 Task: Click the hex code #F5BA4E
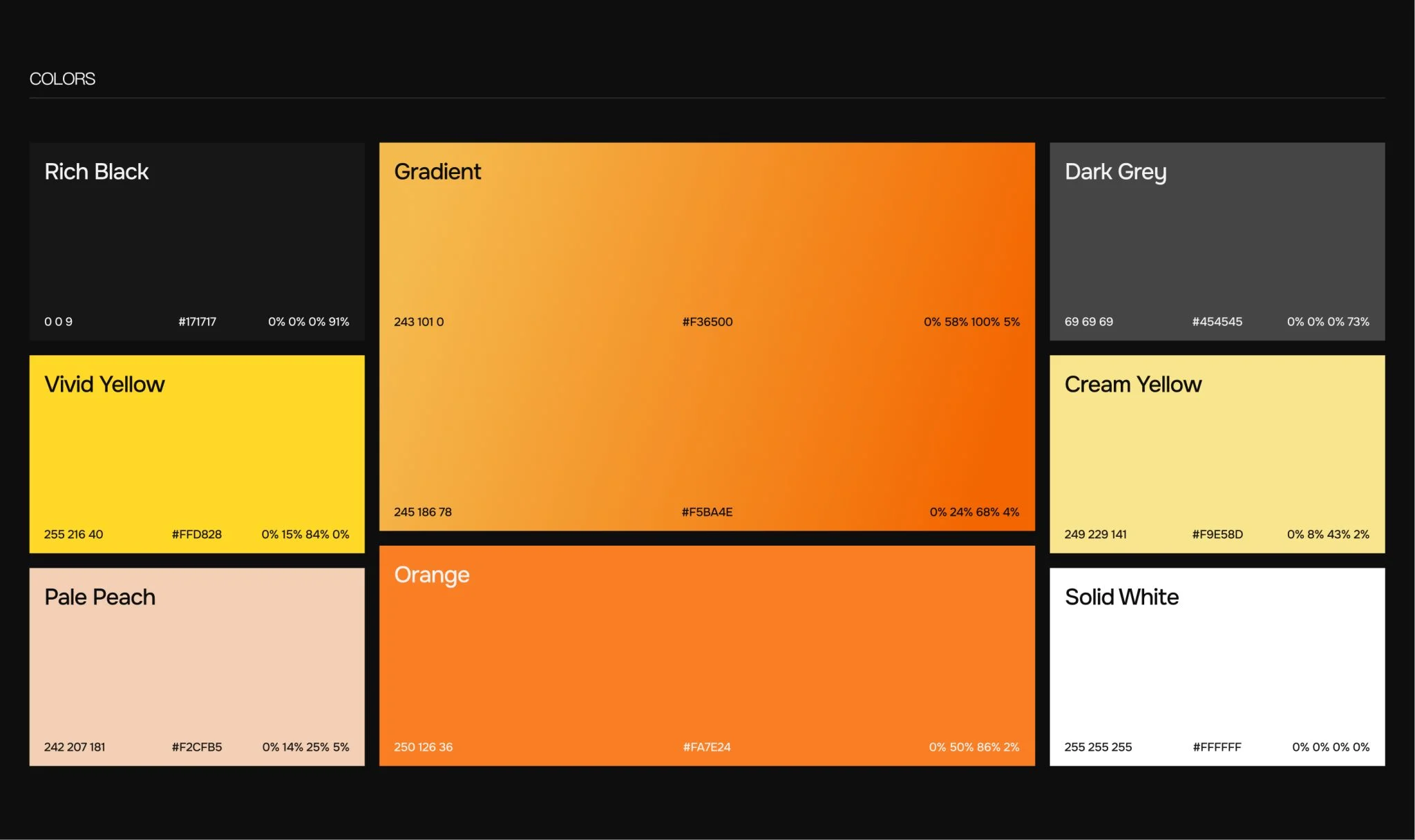click(x=707, y=512)
